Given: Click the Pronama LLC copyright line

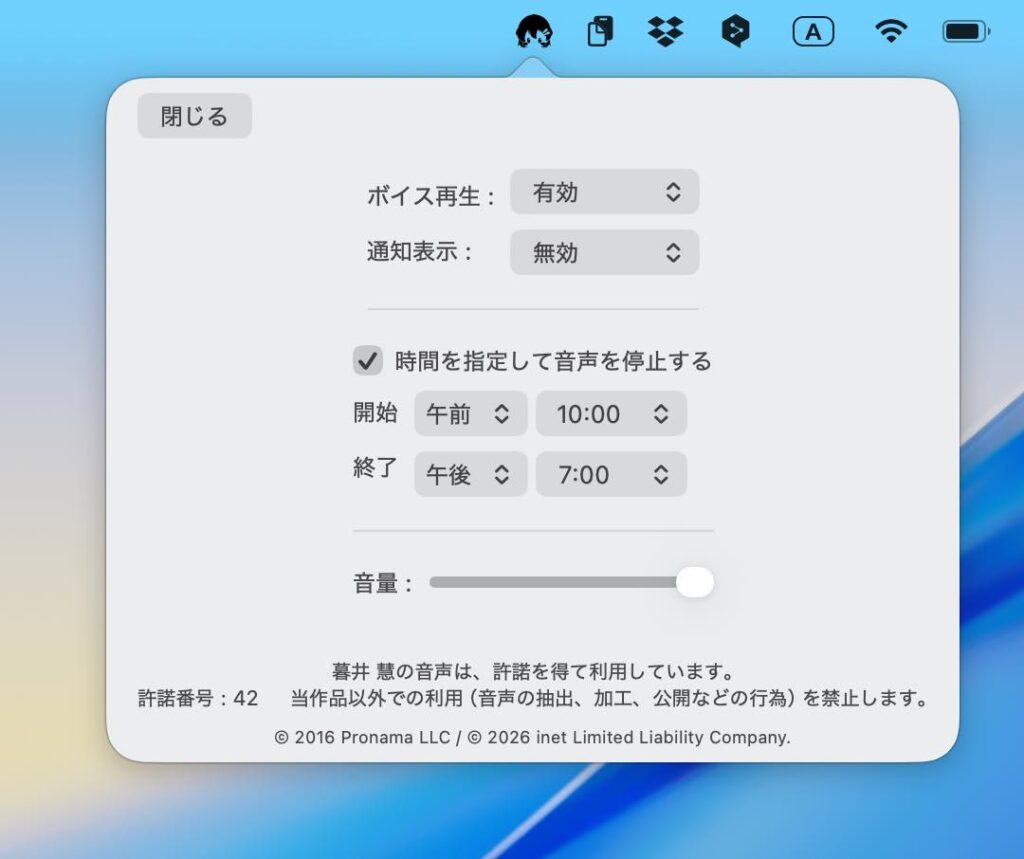Looking at the screenshot, I should click(532, 737).
